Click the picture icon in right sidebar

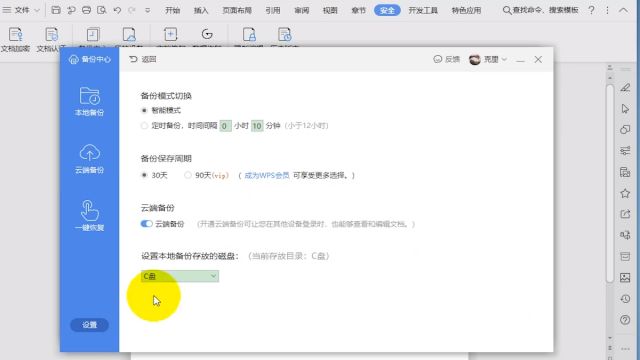[625, 278]
